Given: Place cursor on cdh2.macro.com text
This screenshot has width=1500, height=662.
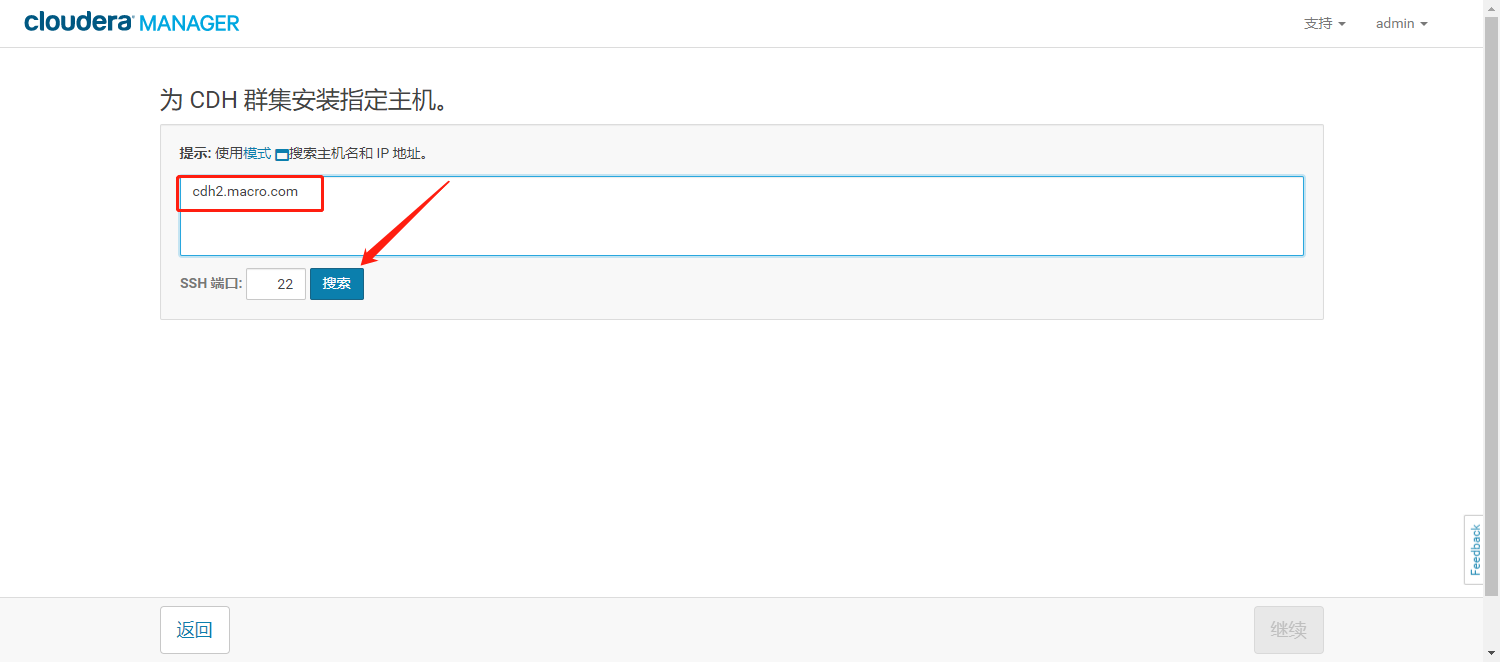Looking at the screenshot, I should (x=245, y=192).
